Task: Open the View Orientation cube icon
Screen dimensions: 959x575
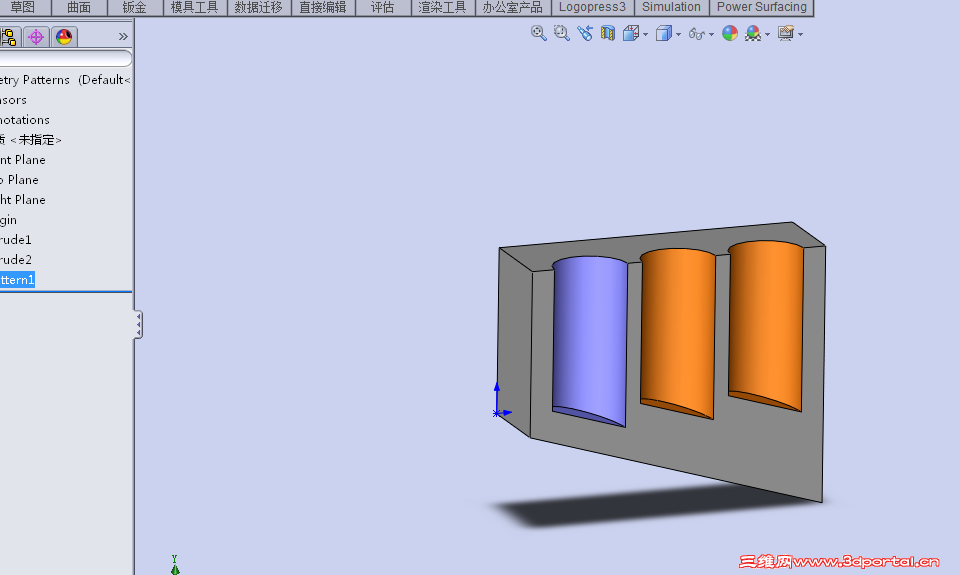Action: (631, 33)
